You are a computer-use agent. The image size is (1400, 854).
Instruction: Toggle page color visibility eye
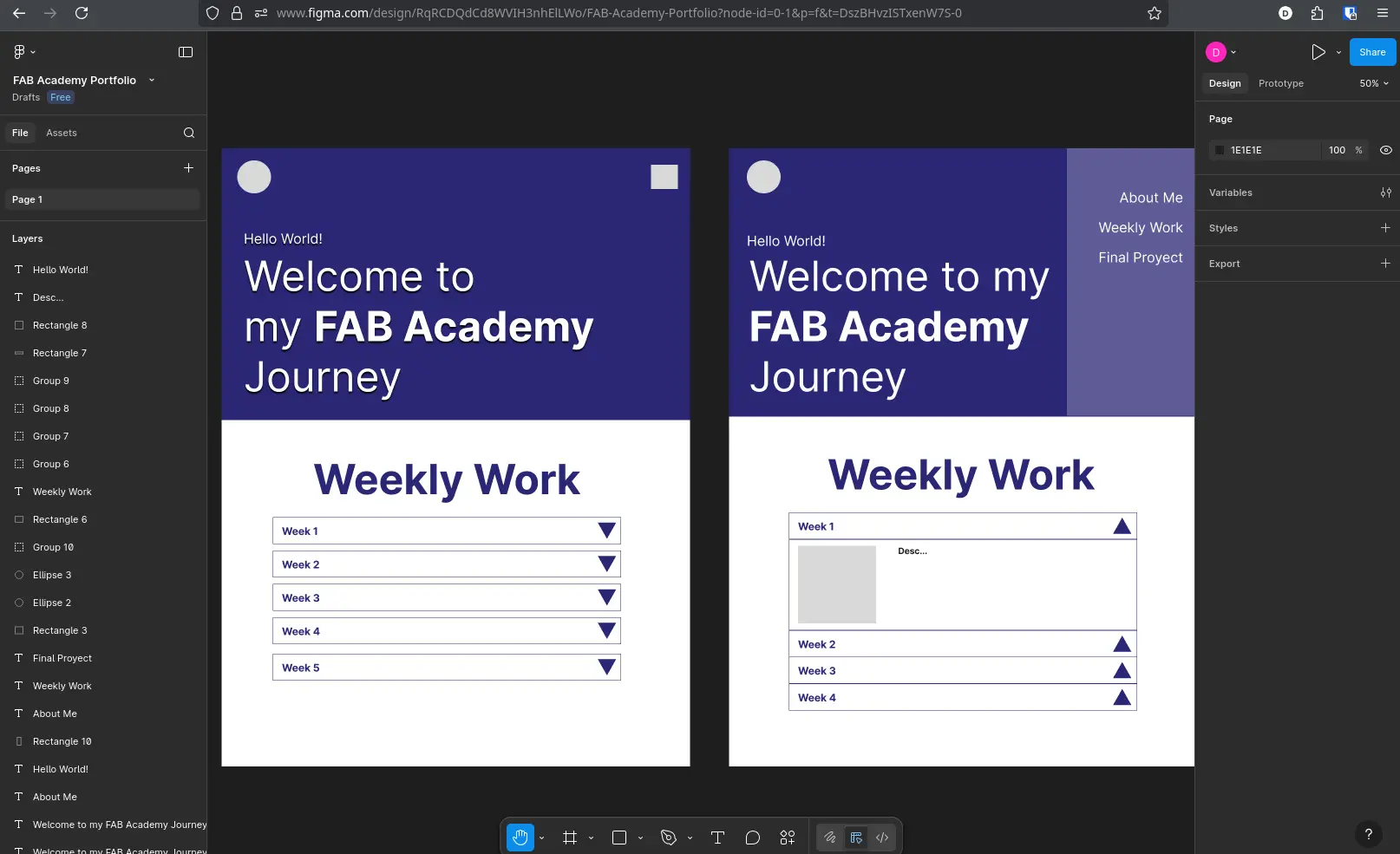1384,150
